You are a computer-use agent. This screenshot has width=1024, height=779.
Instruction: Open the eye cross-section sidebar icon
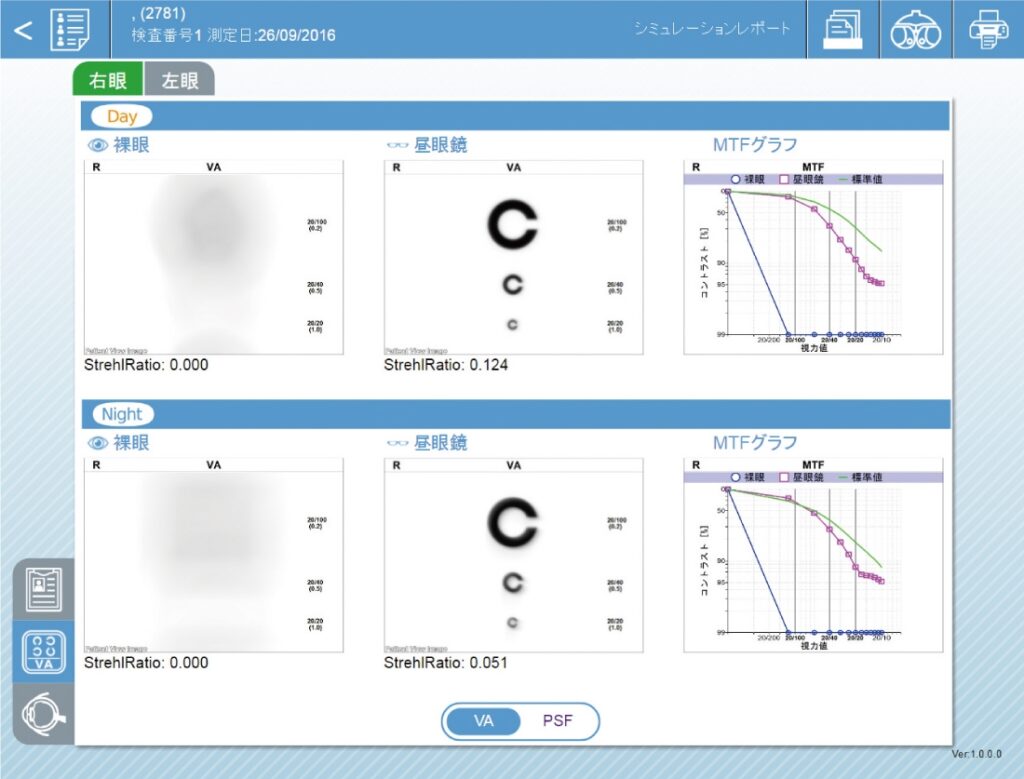(x=44, y=714)
